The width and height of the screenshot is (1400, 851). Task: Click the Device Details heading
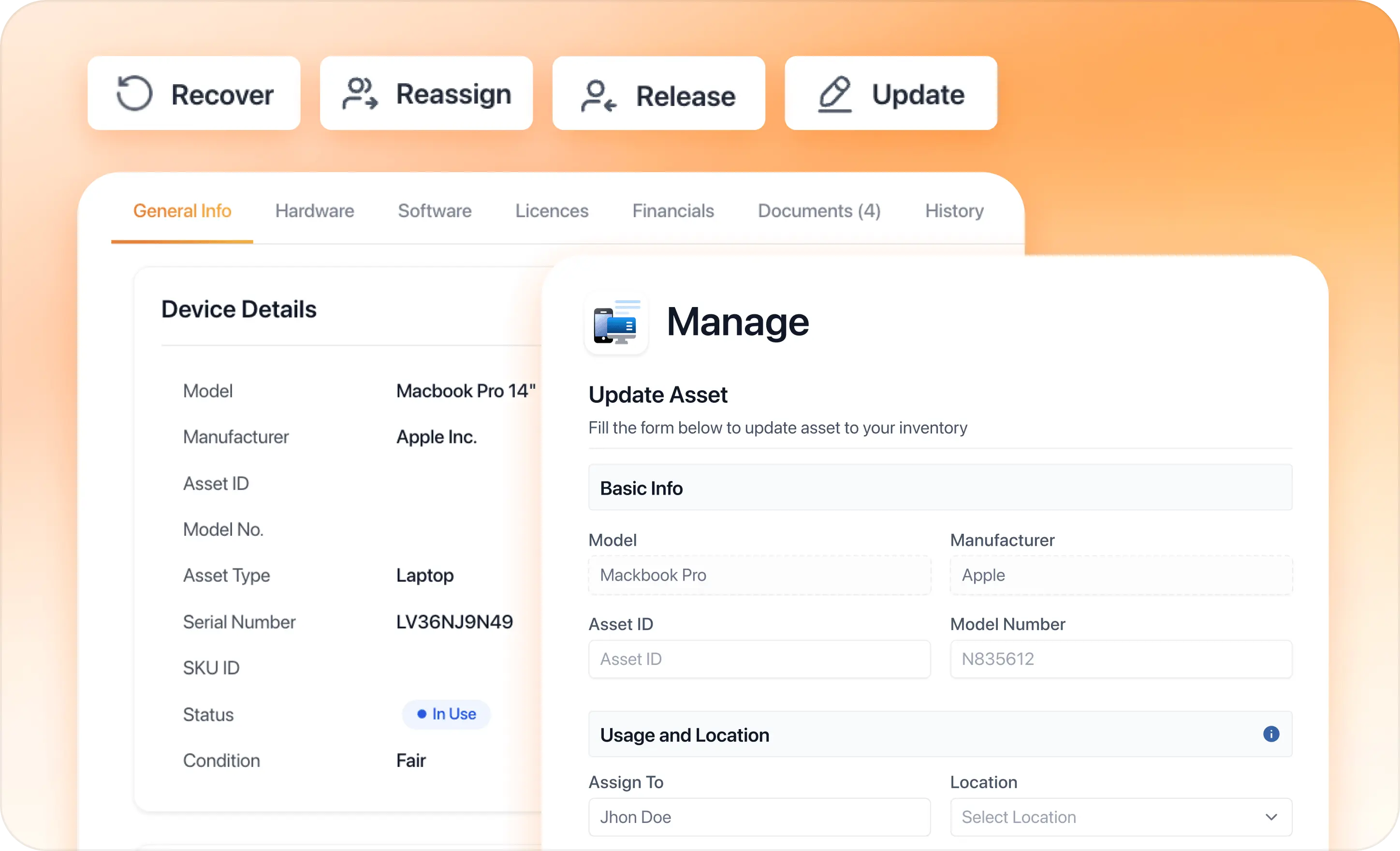pyautogui.click(x=239, y=308)
